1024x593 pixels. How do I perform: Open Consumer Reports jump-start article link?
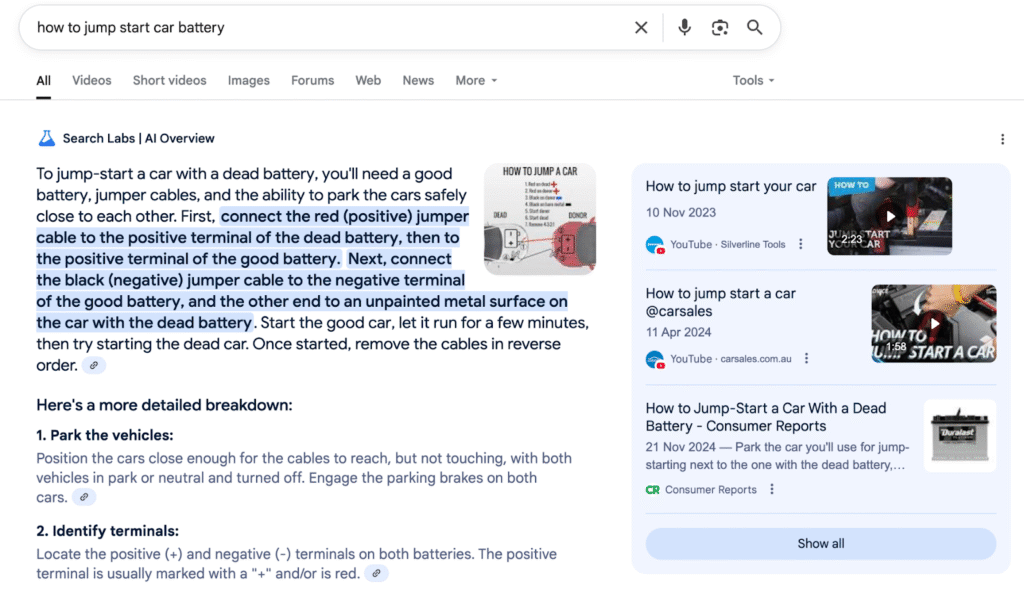click(765, 417)
